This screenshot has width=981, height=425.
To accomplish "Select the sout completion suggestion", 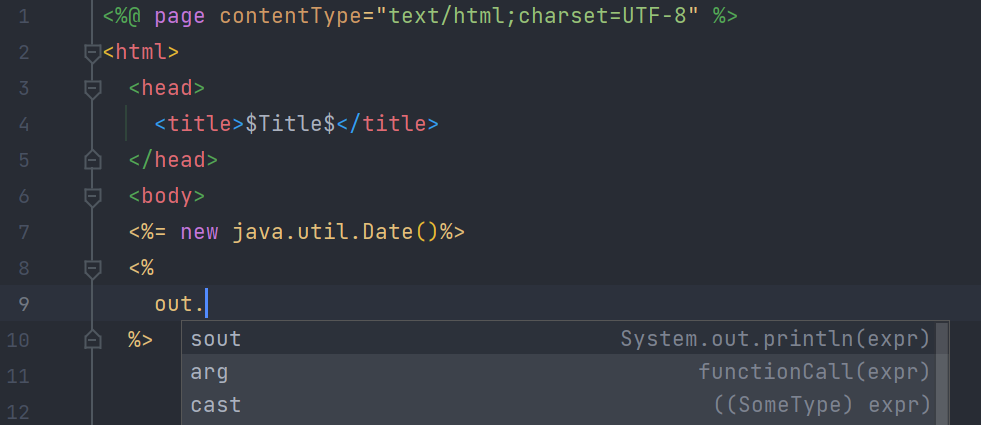I will pyautogui.click(x=559, y=339).
